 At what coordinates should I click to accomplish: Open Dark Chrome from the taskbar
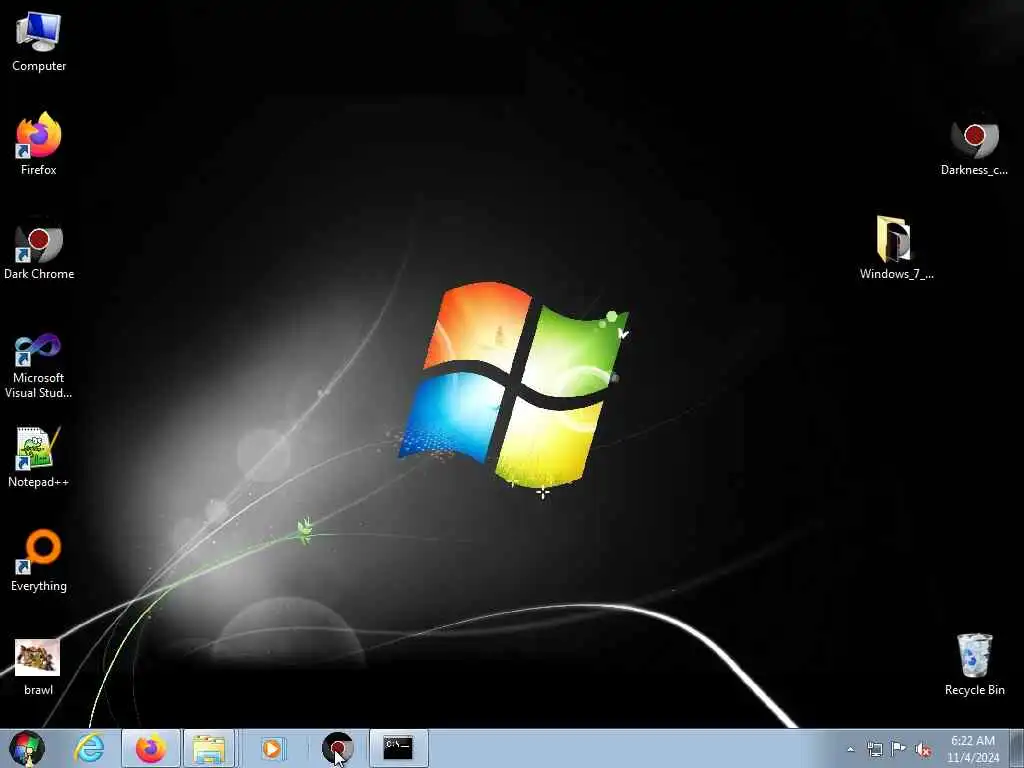tap(338, 748)
